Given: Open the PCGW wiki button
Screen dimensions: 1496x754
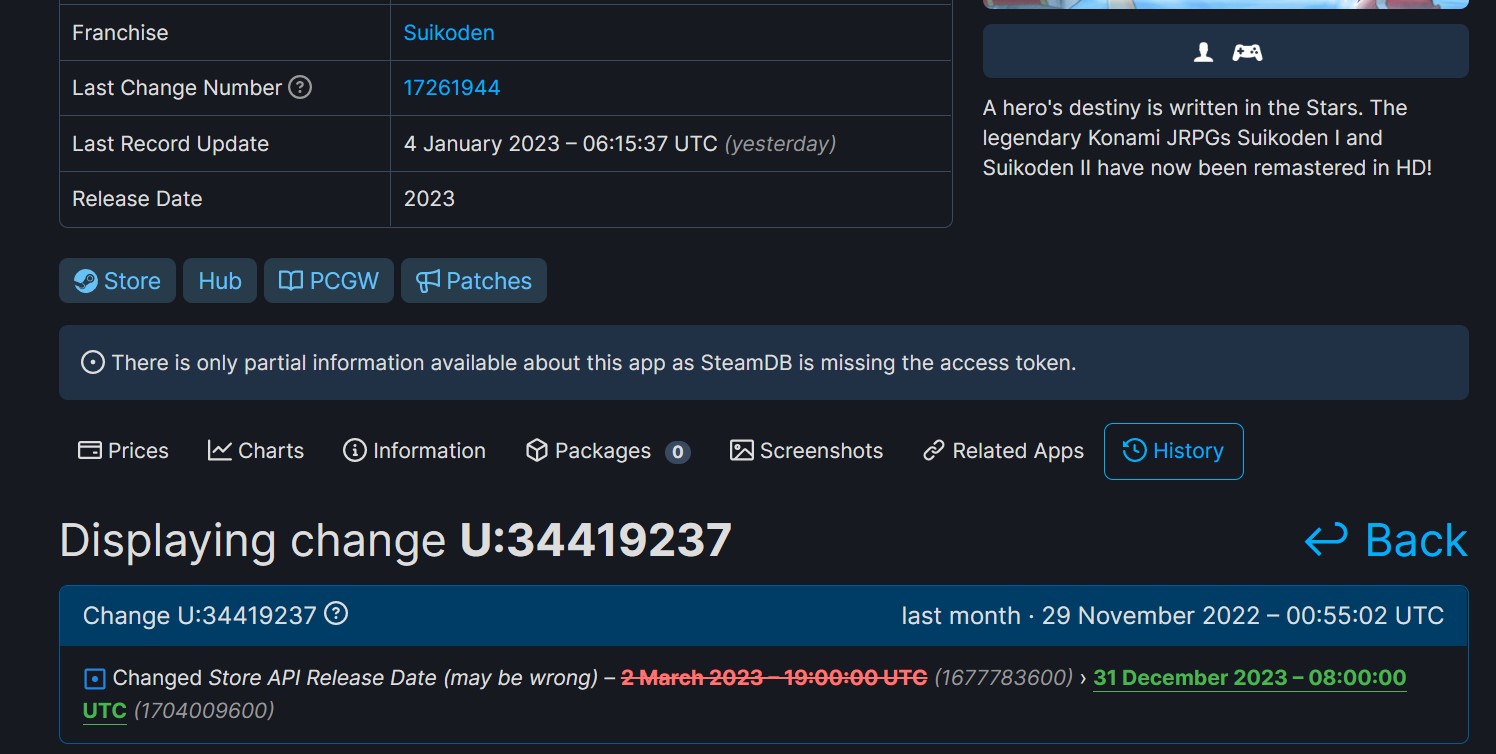Looking at the screenshot, I should [329, 281].
